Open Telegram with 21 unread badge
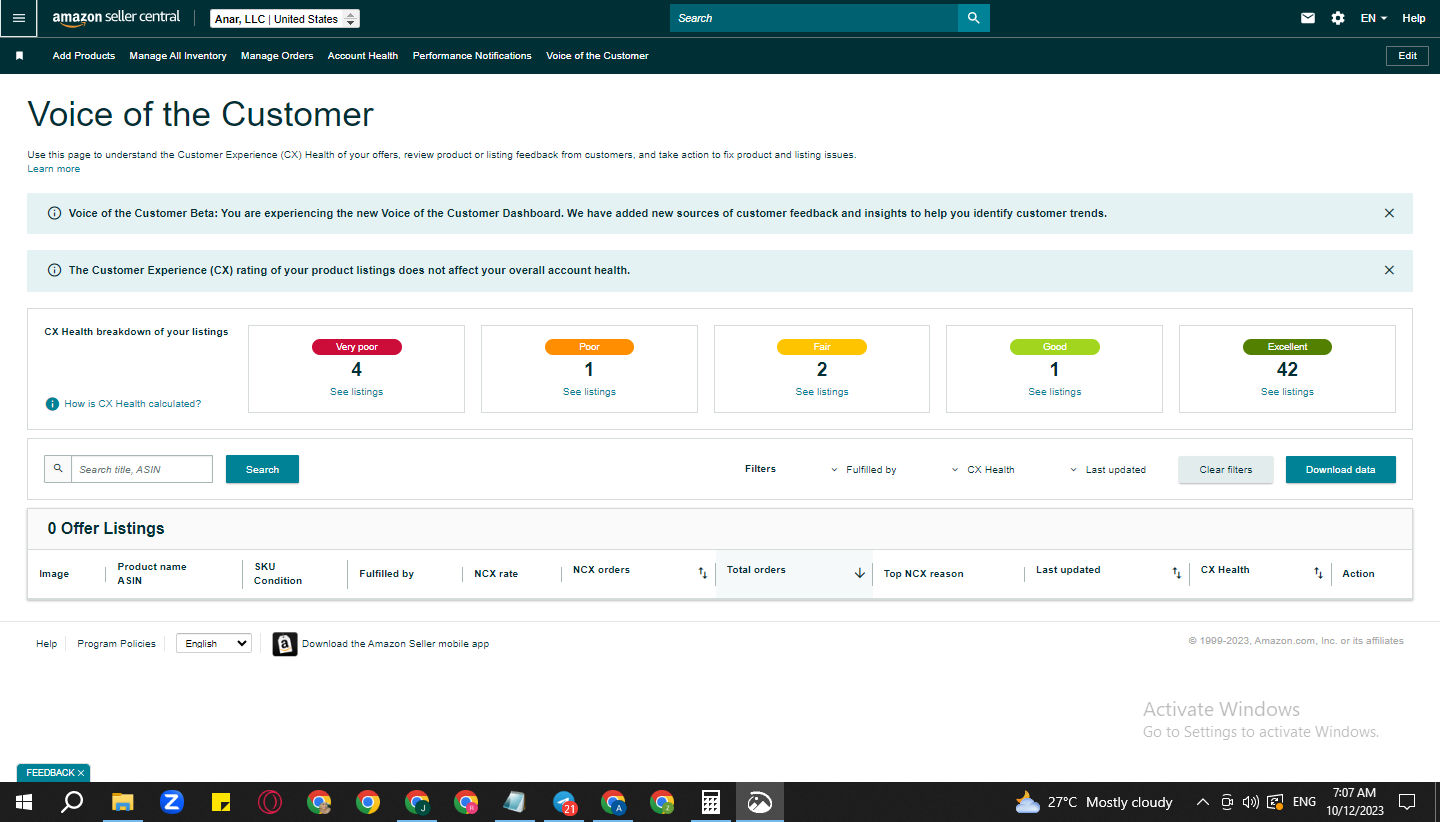Screen dimensions: 1440x822 (565, 802)
